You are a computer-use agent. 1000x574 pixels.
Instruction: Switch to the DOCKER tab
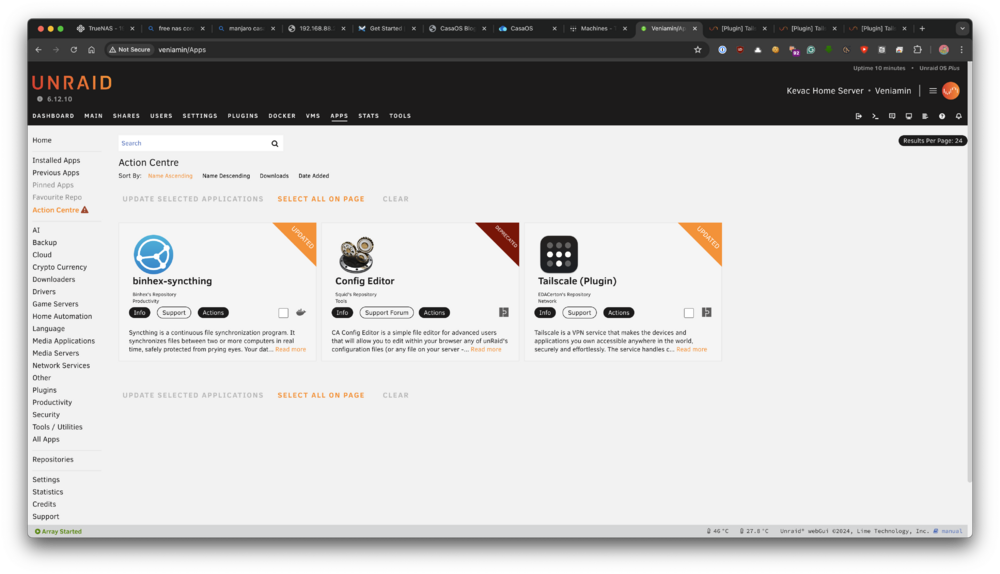point(282,116)
